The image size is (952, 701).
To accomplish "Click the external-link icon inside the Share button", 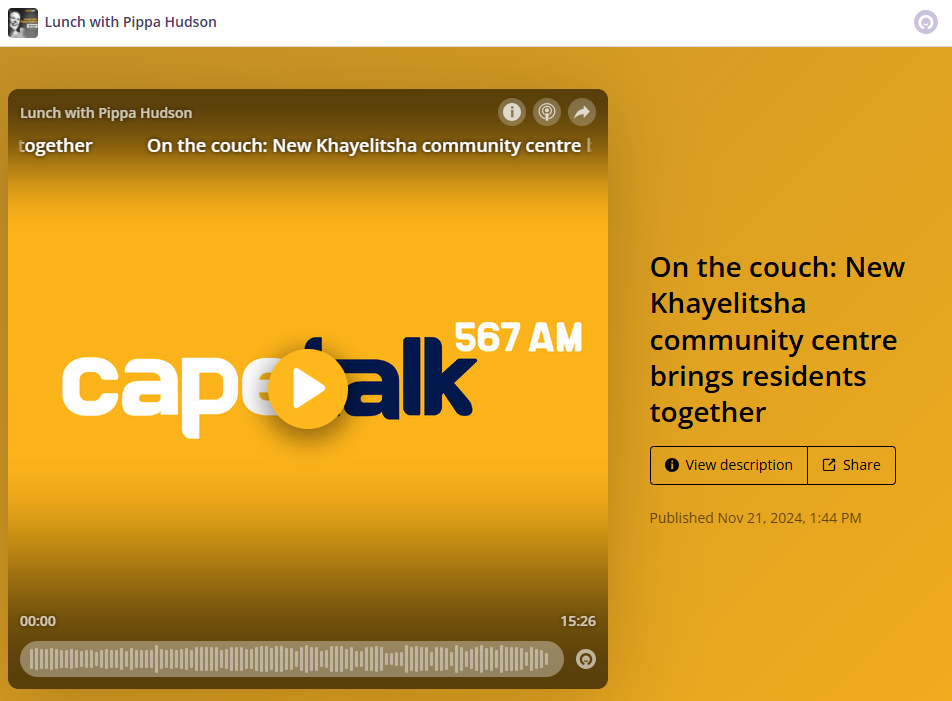I will coord(829,465).
